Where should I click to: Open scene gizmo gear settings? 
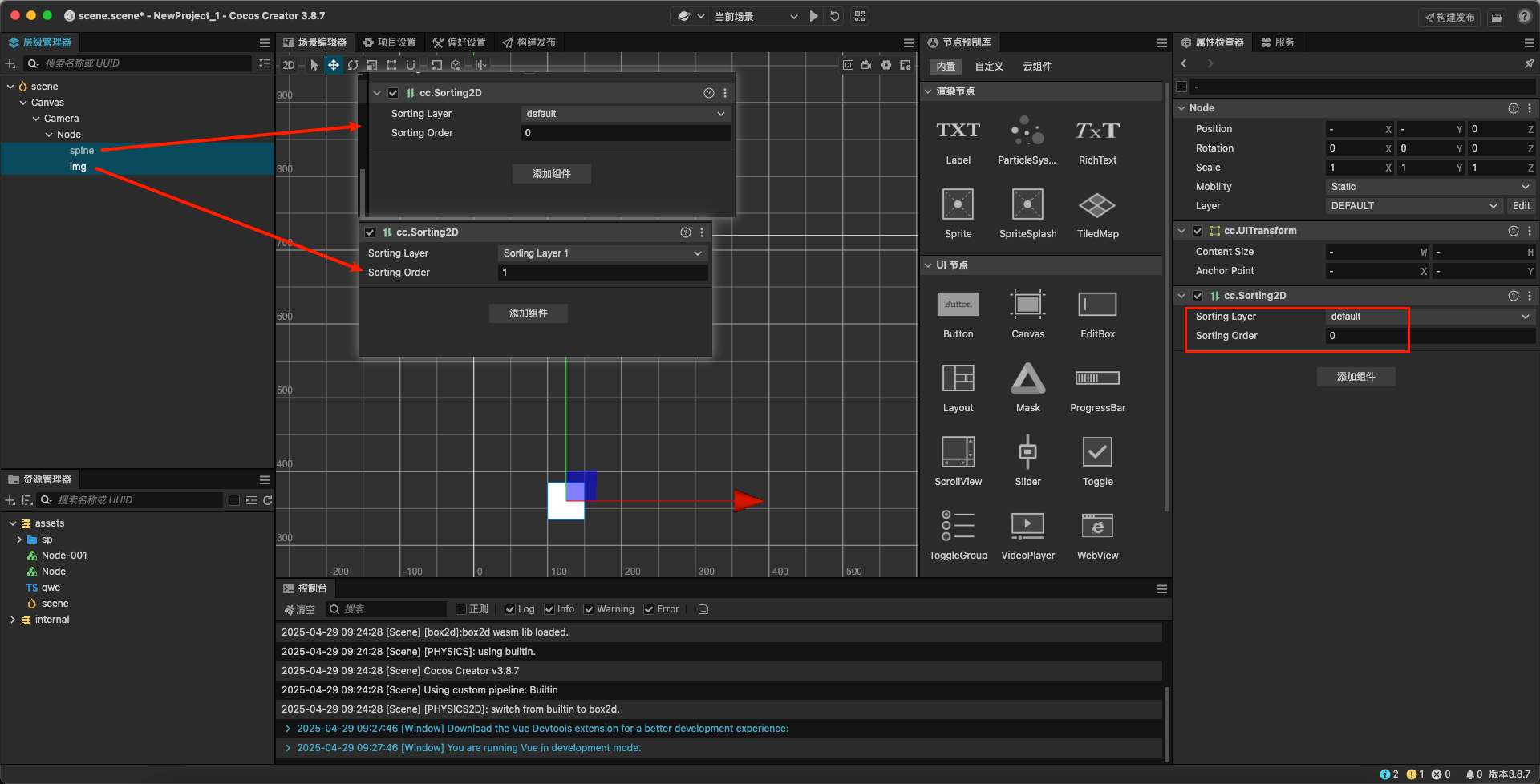tap(886, 65)
